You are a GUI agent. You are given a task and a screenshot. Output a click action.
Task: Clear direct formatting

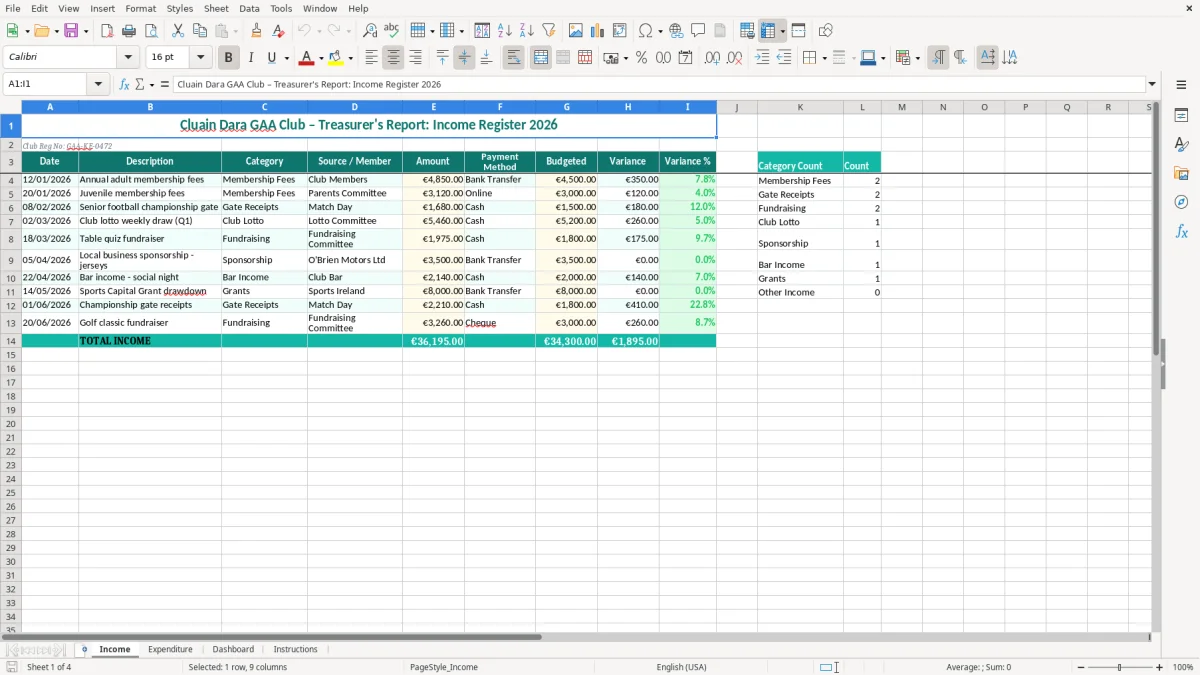click(x=279, y=31)
